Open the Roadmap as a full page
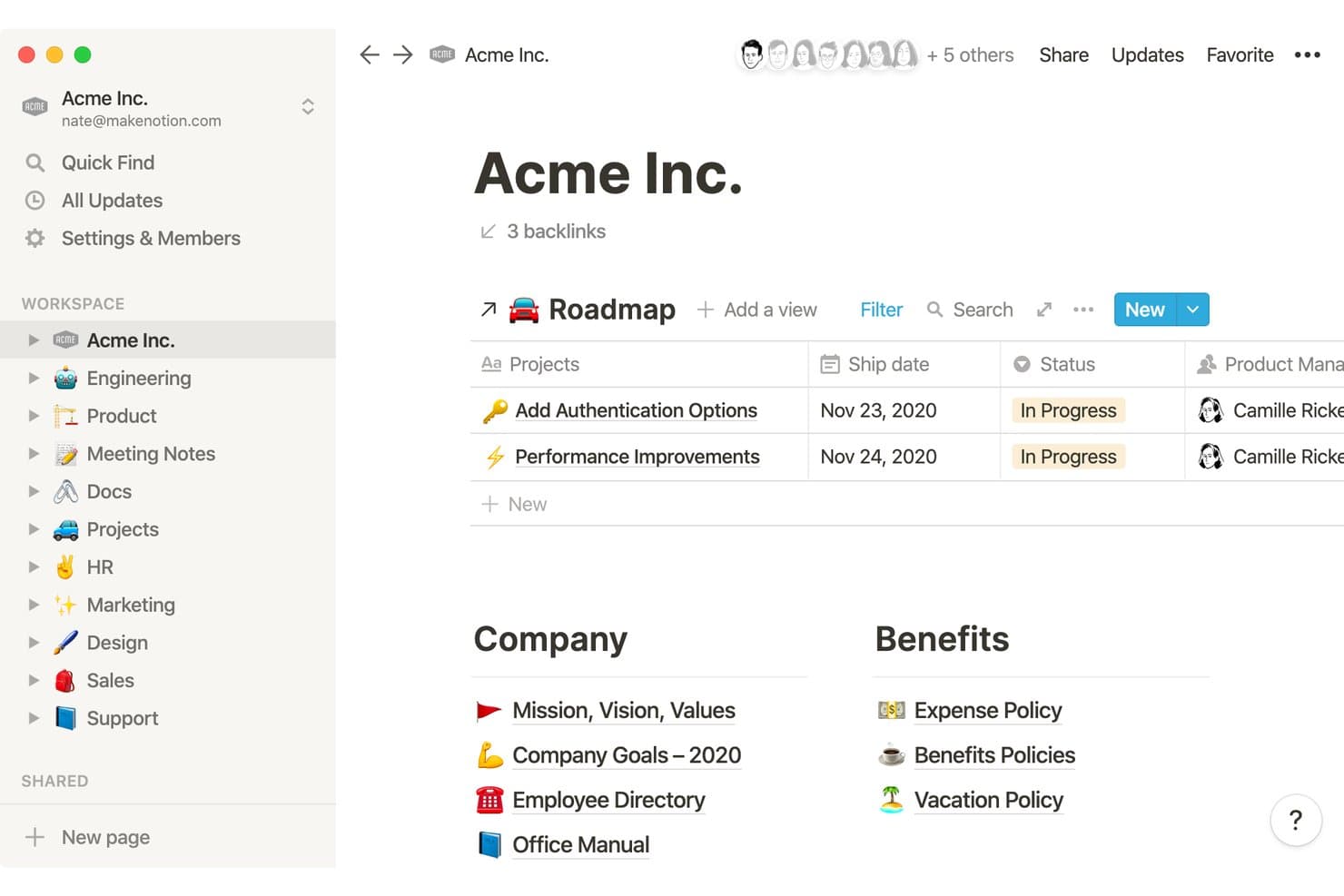1344x896 pixels. pos(1044,310)
